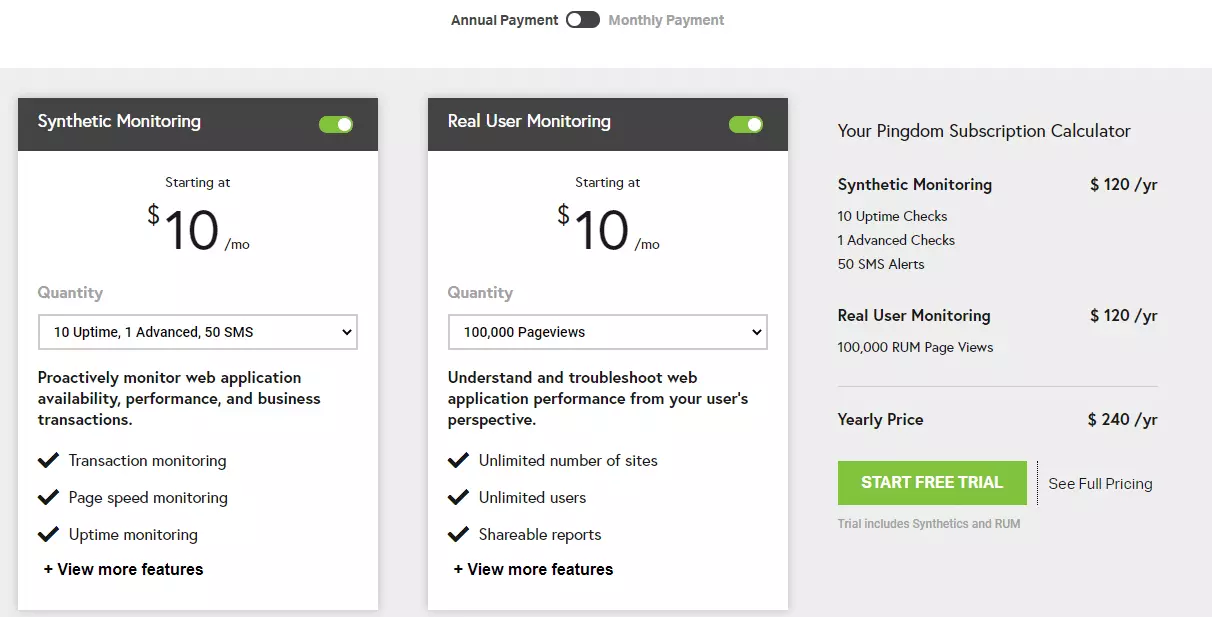1212x617 pixels.
Task: Open the Synthetic Monitoring quantity dropdown
Action: click(198, 332)
